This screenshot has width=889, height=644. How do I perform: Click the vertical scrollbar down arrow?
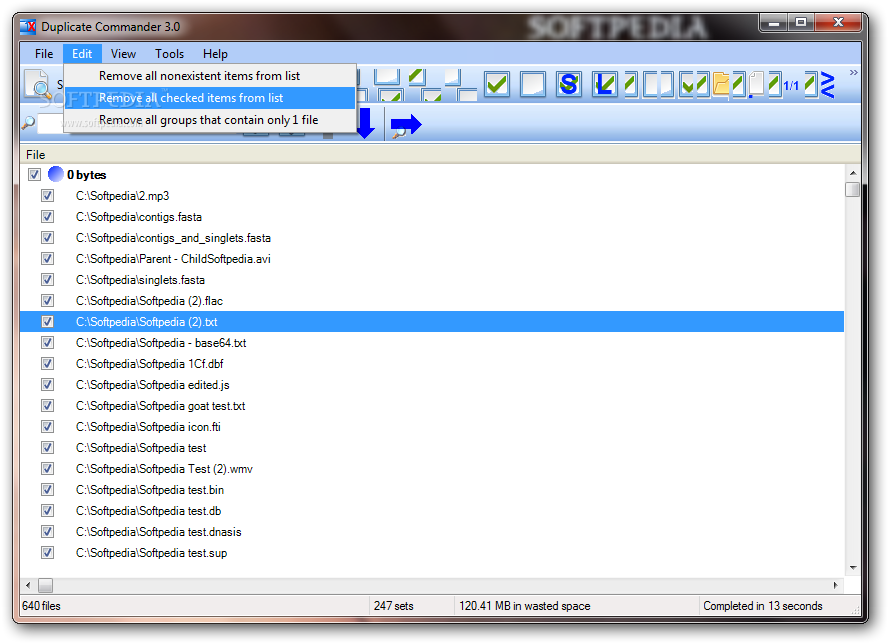852,568
